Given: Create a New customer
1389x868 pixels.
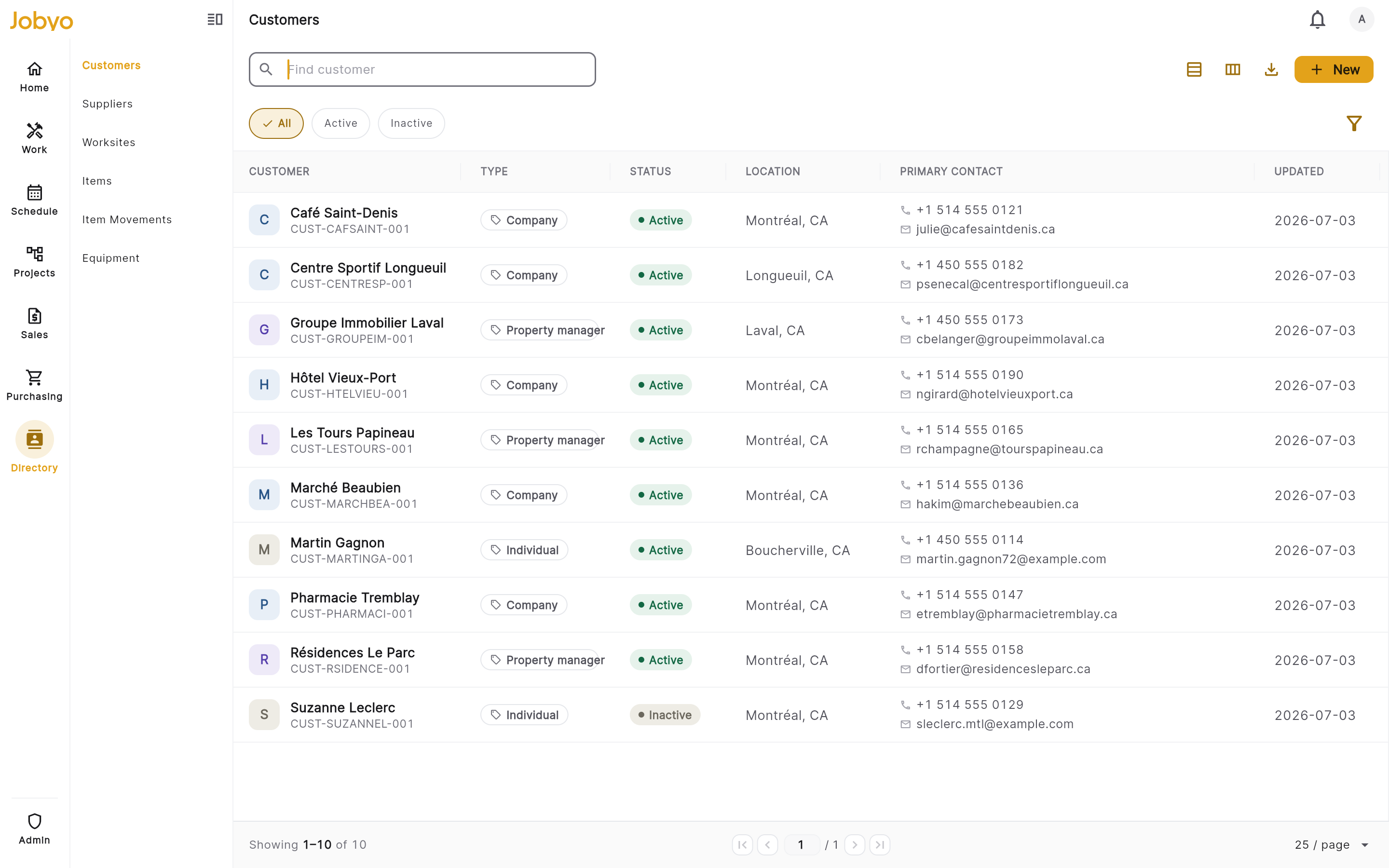Looking at the screenshot, I should click(x=1334, y=69).
